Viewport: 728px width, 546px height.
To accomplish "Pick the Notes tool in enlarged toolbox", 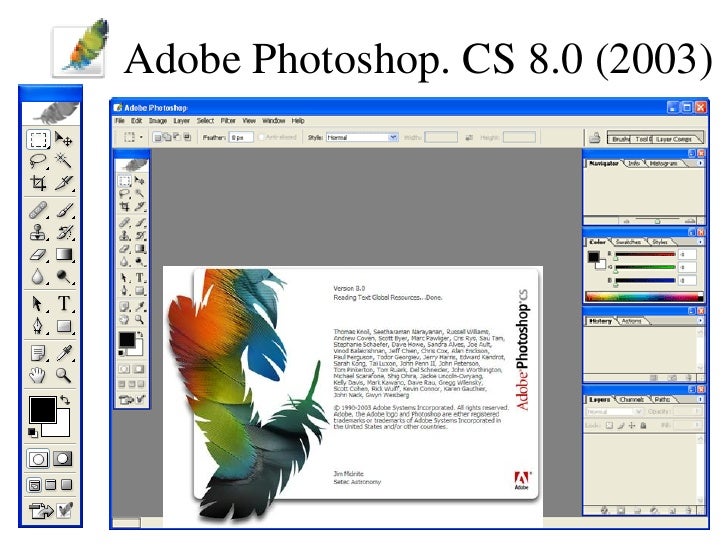I will [38, 353].
